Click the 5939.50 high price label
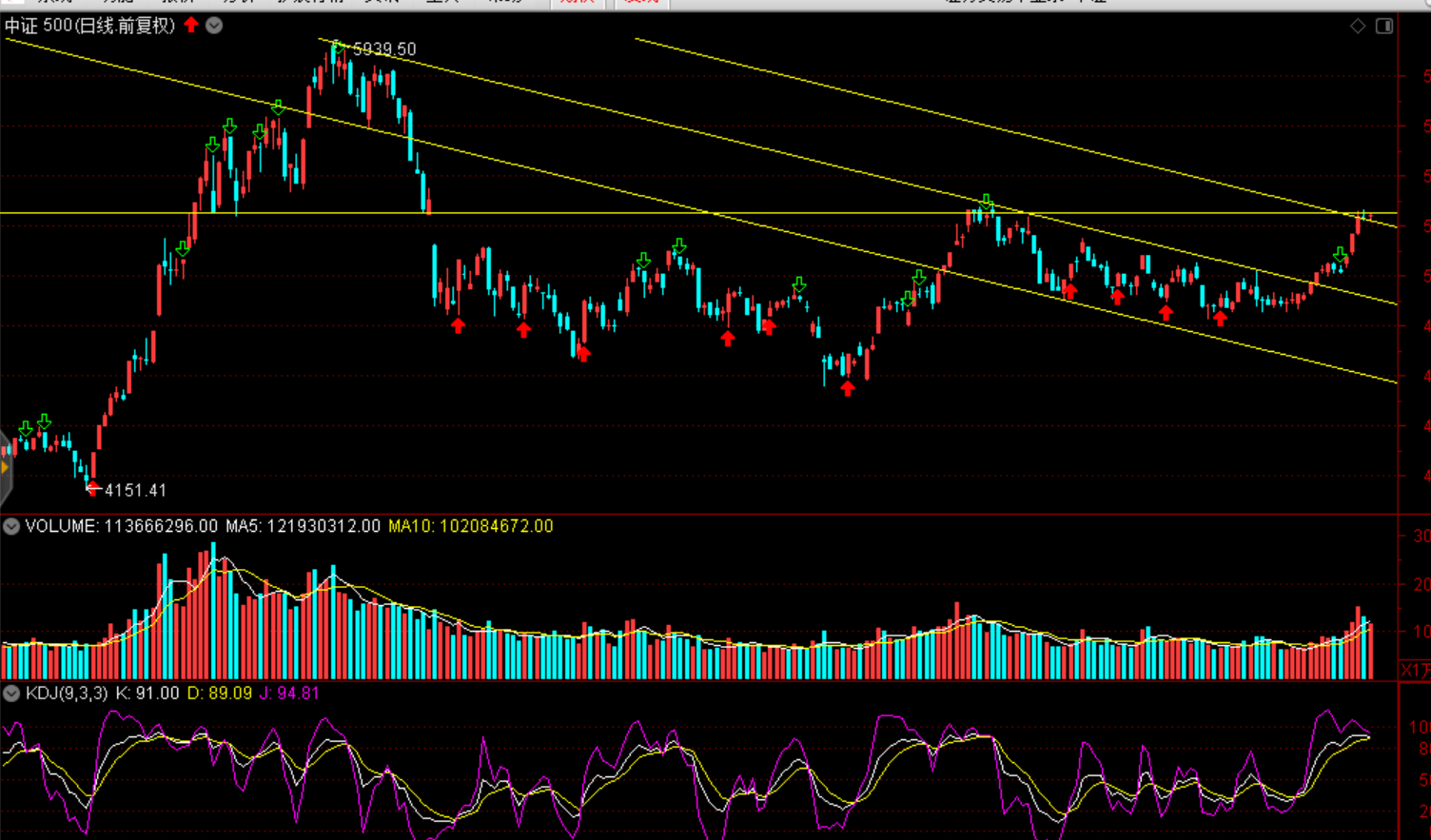 tap(384, 49)
